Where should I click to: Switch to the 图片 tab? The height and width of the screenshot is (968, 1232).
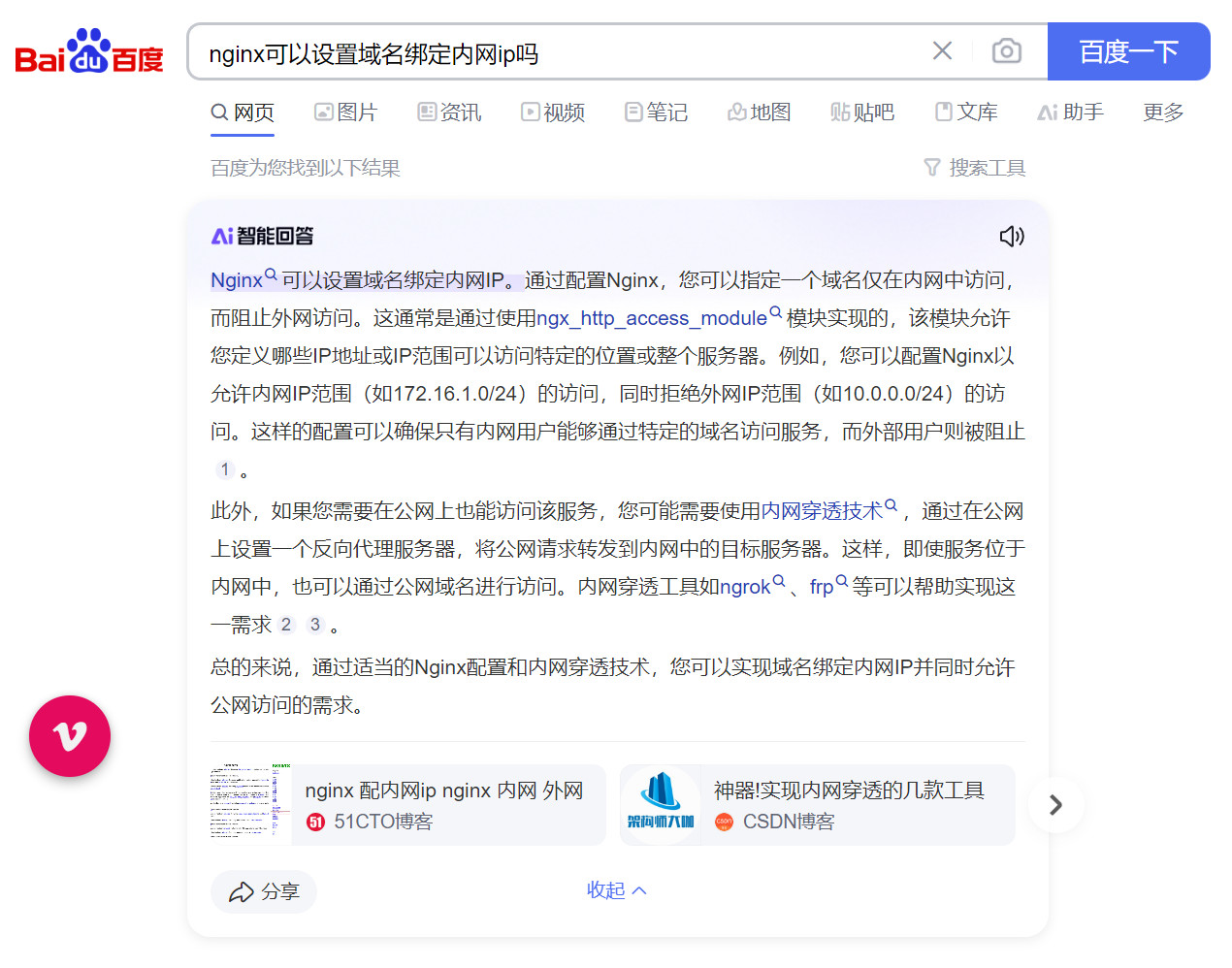345,113
